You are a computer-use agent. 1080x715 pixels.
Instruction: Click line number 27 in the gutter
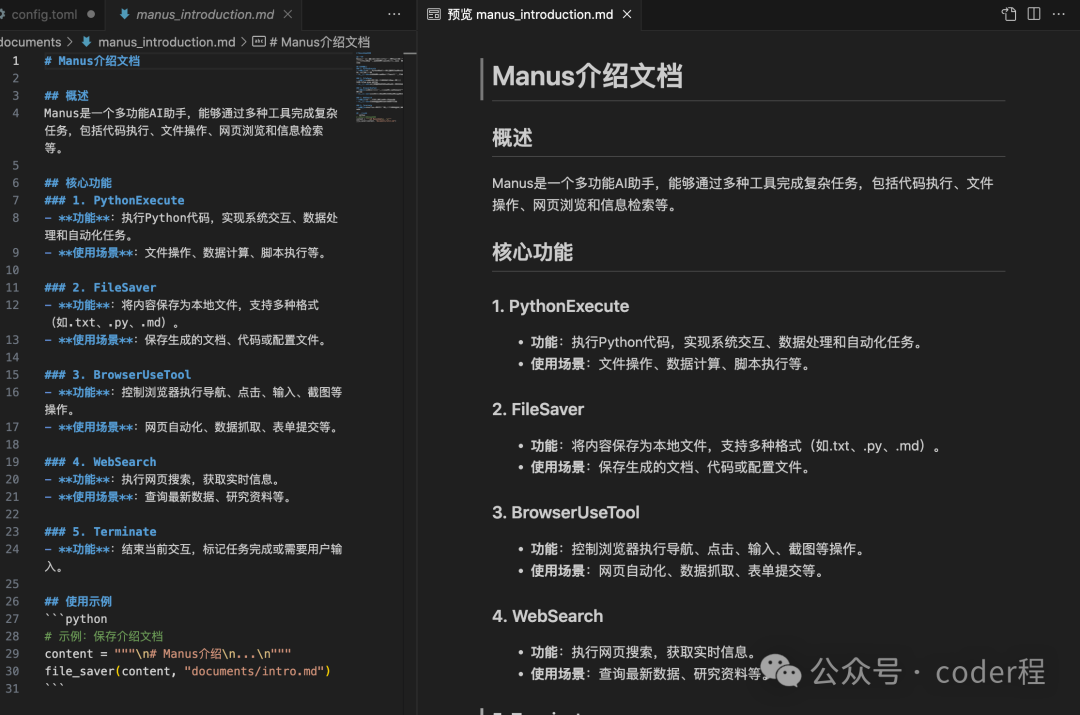tap(12, 619)
